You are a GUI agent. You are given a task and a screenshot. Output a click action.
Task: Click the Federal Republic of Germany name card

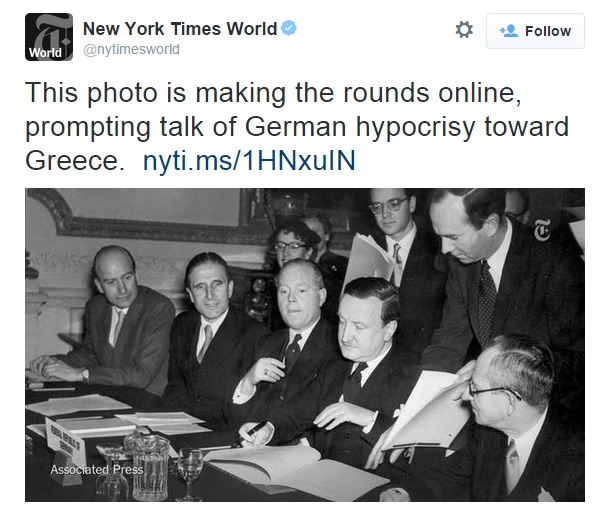click(65, 437)
